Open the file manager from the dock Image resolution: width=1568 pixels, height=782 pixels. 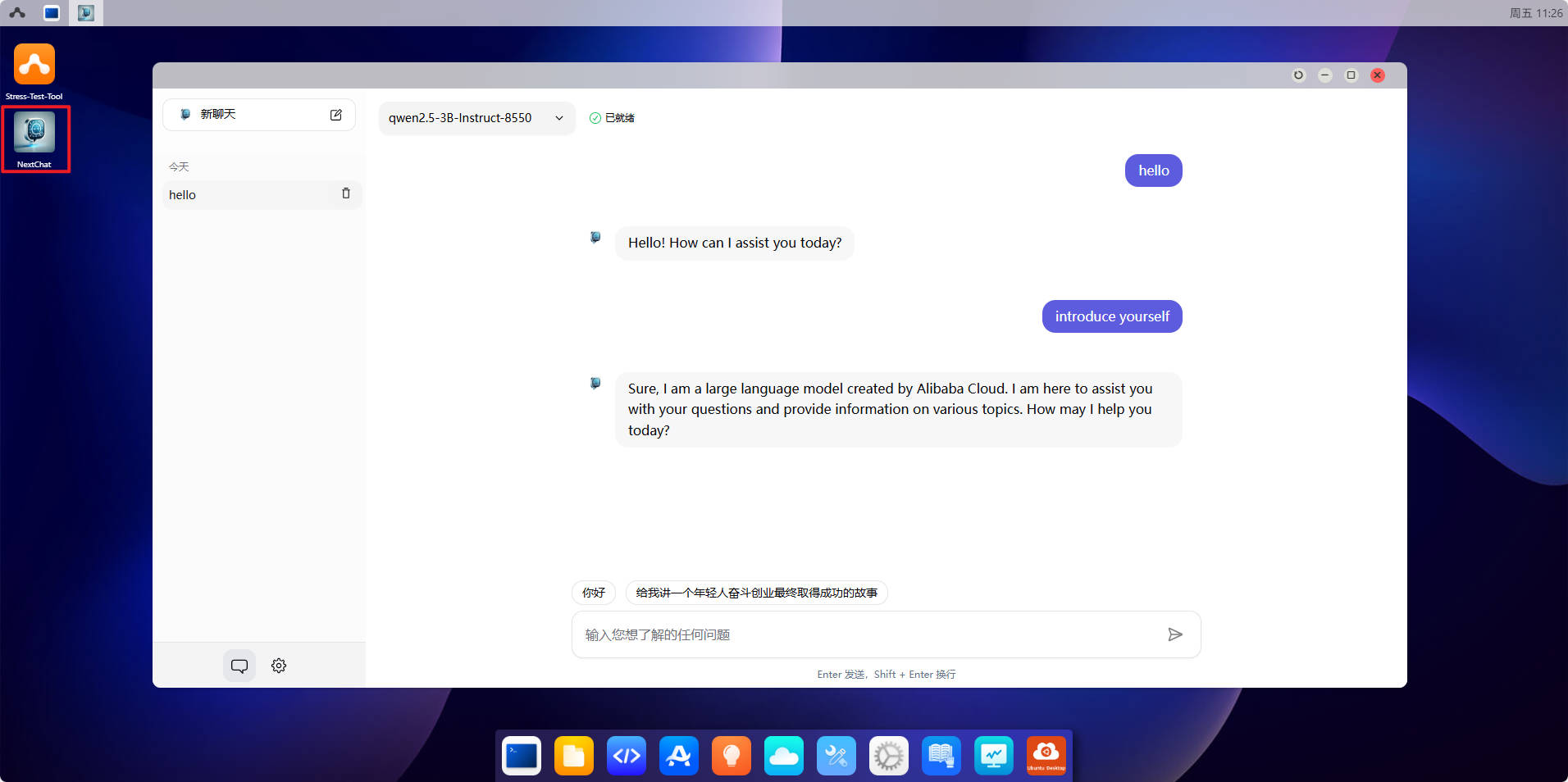573,755
